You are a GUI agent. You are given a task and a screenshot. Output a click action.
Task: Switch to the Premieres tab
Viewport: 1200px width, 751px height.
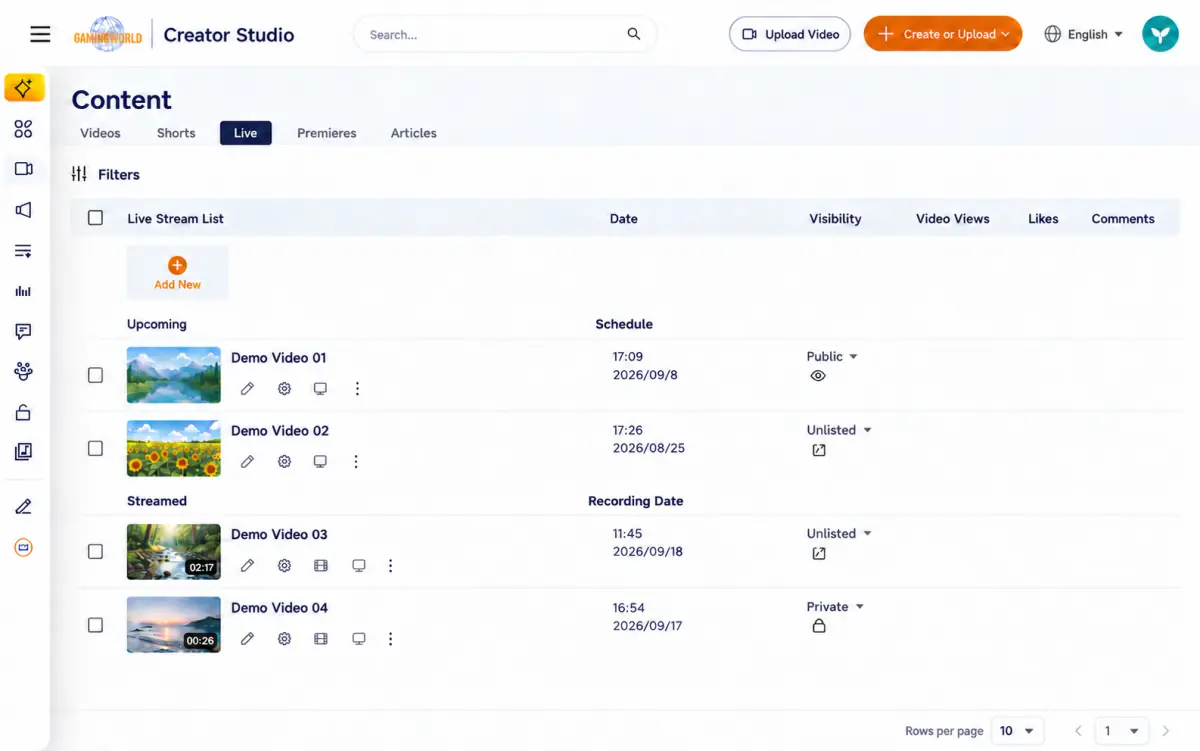pyautogui.click(x=327, y=133)
